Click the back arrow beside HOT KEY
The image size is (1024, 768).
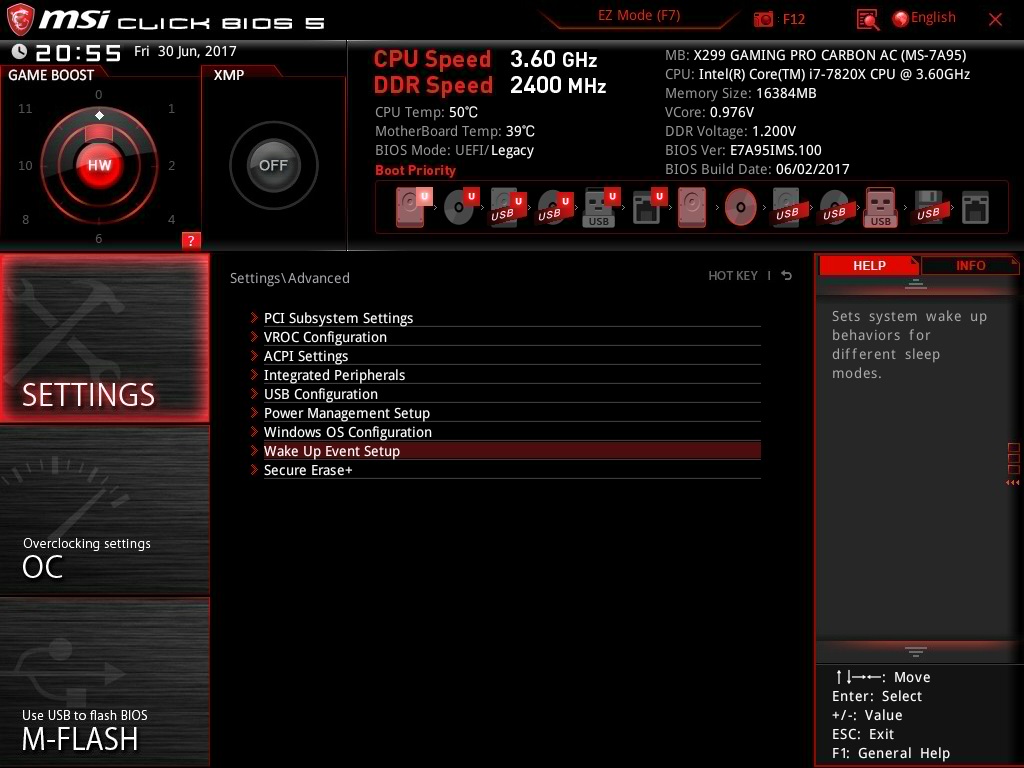pyautogui.click(x=786, y=276)
